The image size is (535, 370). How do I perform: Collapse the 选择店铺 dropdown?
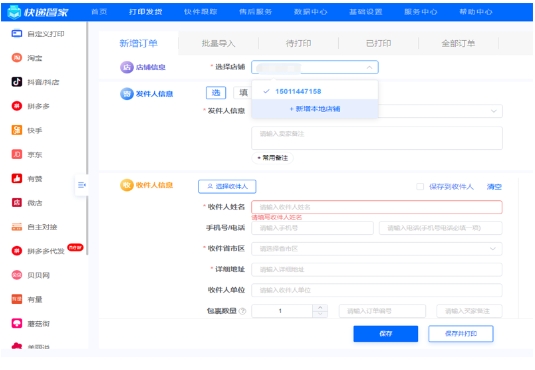[x=369, y=67]
